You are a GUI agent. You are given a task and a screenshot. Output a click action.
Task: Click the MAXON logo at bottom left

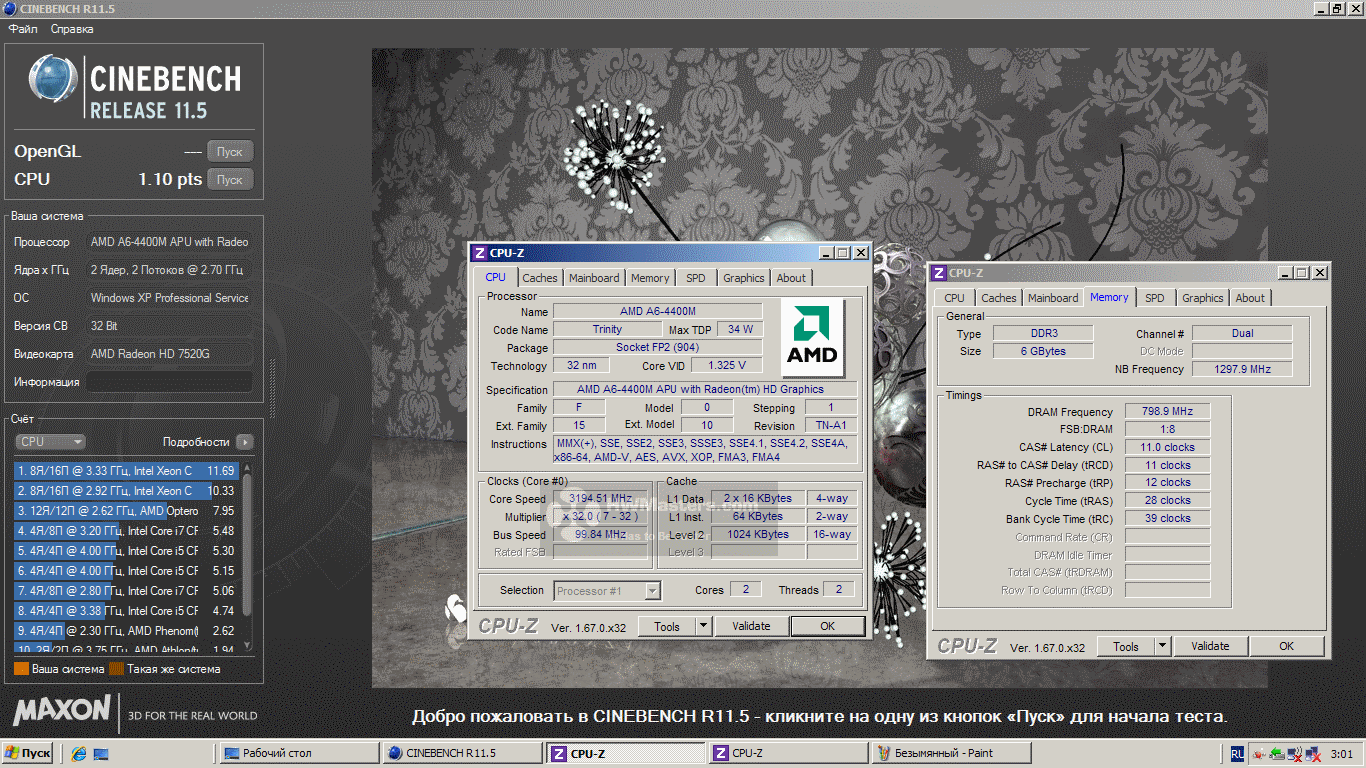point(62,711)
